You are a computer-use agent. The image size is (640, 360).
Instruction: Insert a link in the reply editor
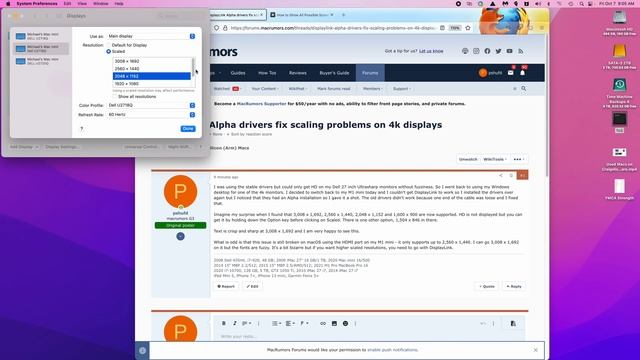coord(323,323)
